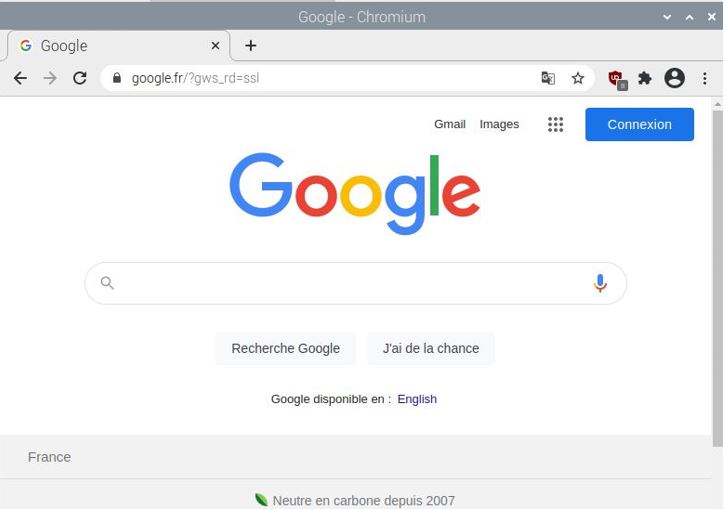
Task: Click J'ai de la chance
Action: point(431,348)
